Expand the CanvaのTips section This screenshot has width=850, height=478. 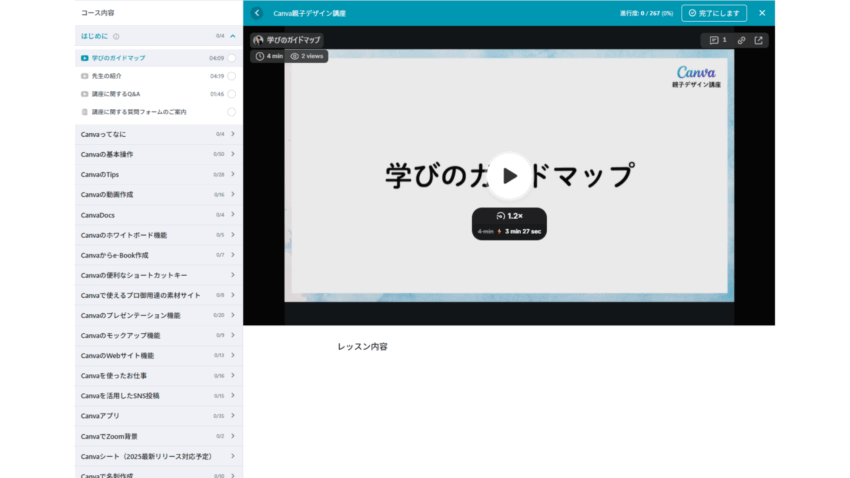click(x=158, y=175)
